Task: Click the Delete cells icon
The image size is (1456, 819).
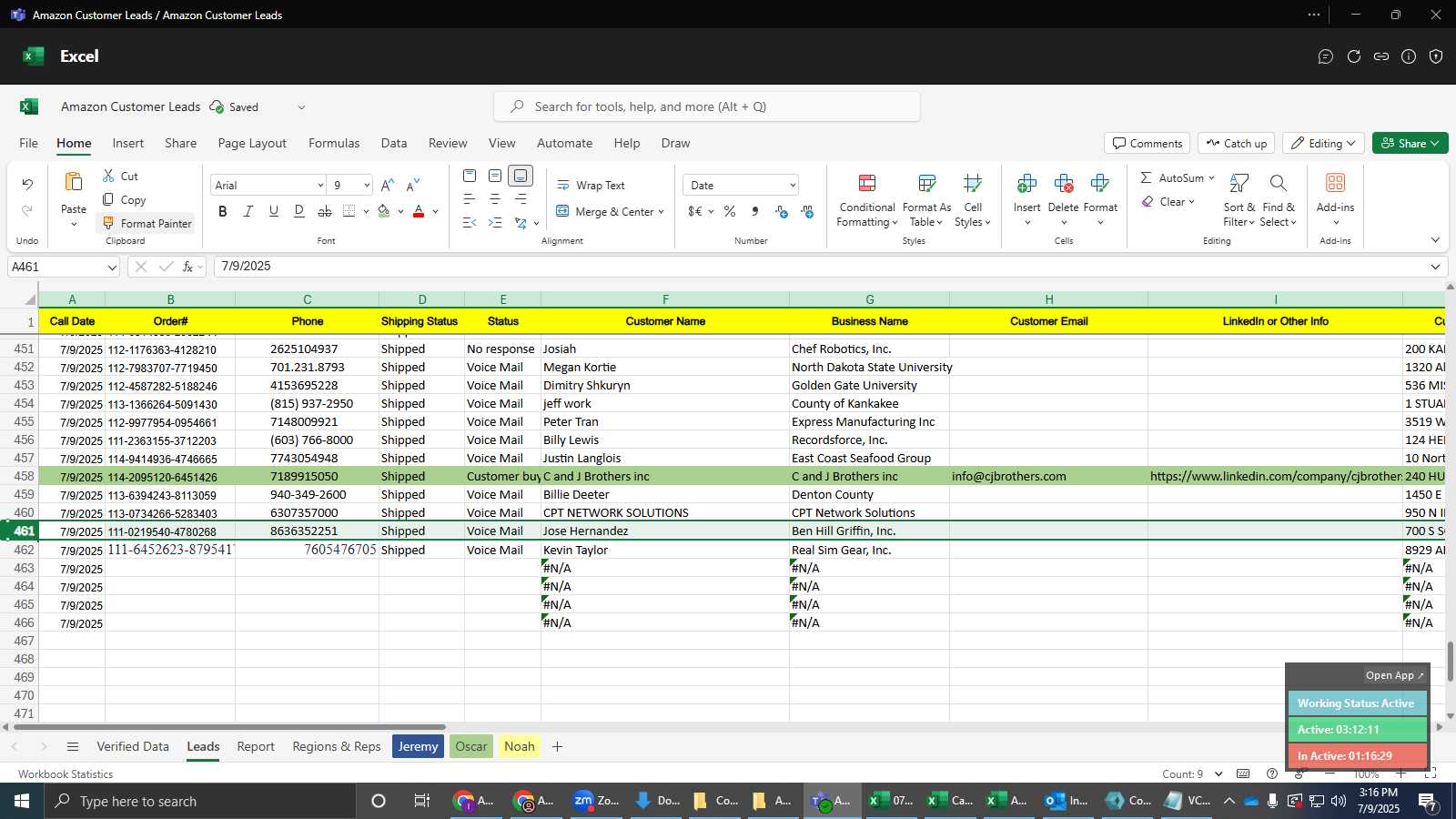Action: [x=1063, y=184]
